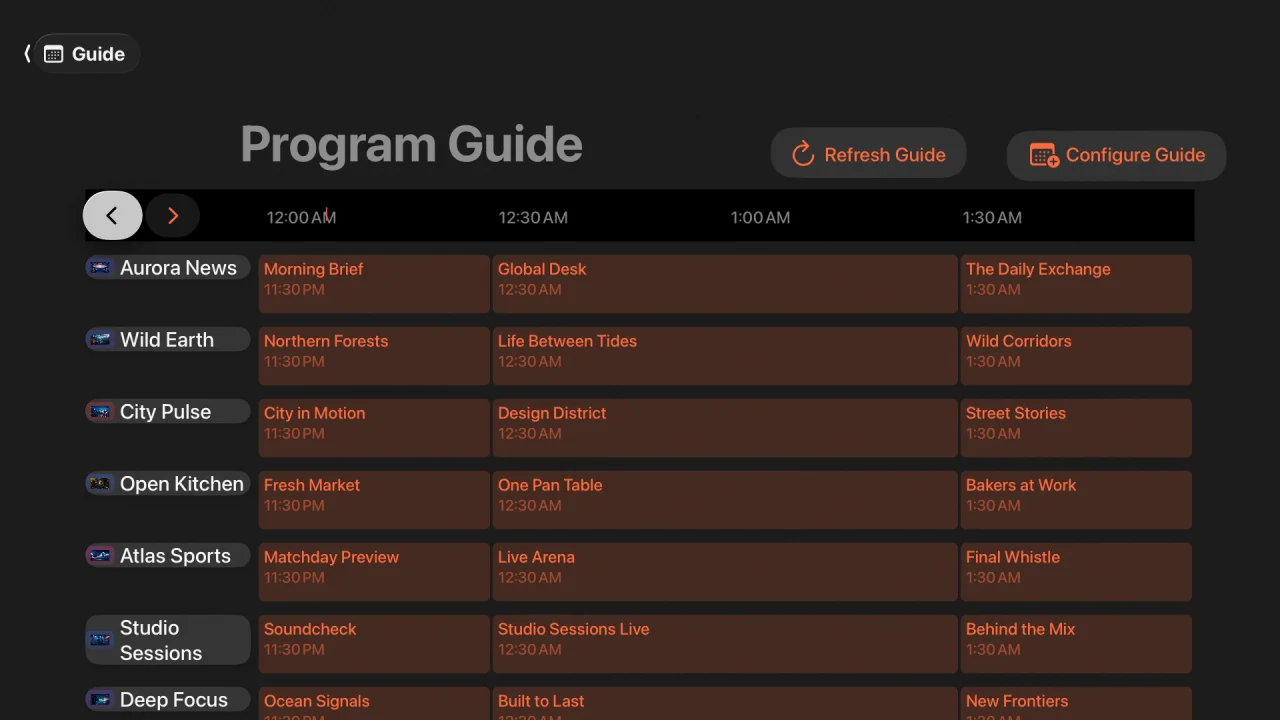Click the Atlas Sports channel logo
Screen dimensions: 1280x720
coord(100,556)
